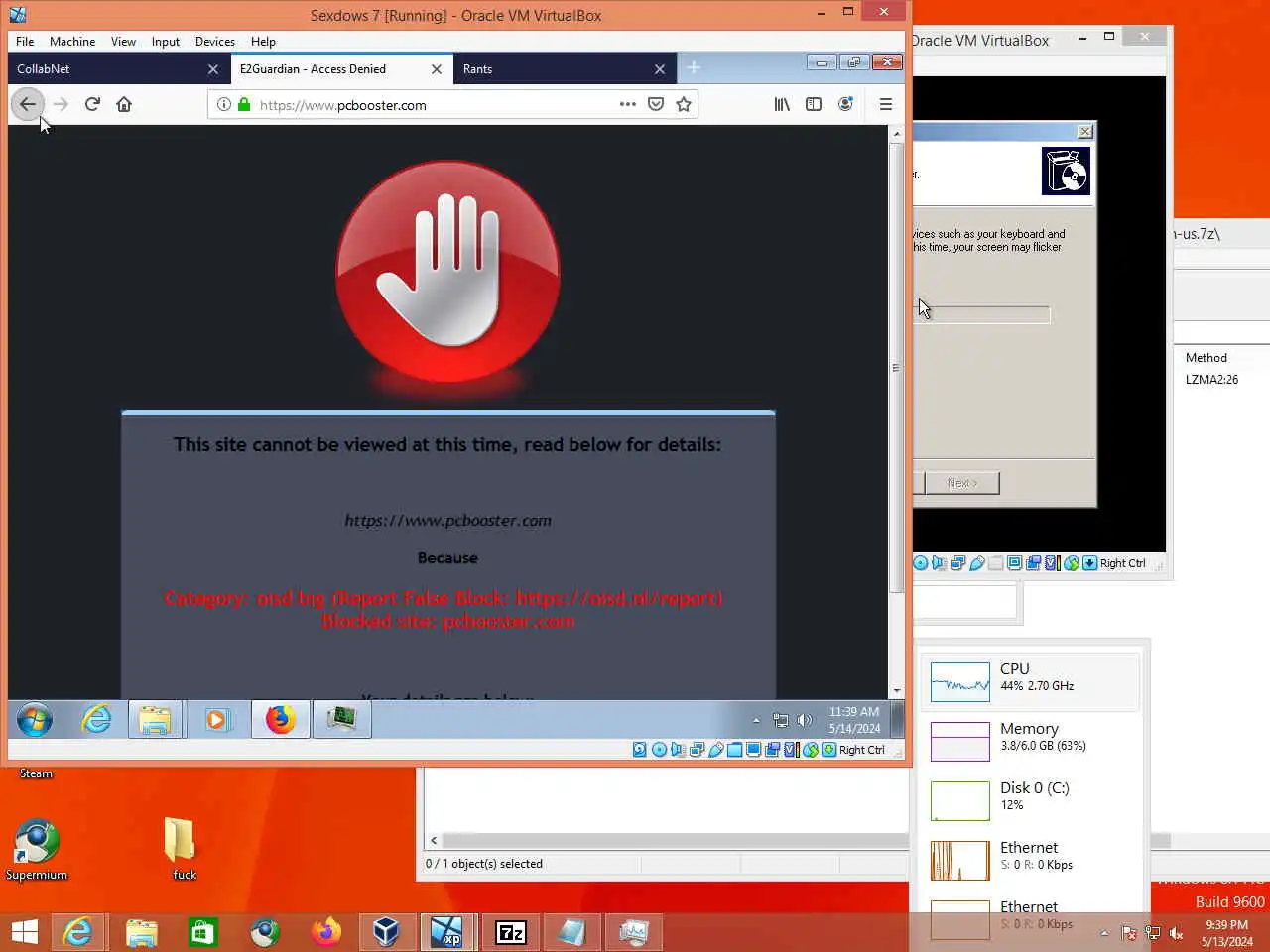
Task: Click USB status icon in Sexdows 7 window
Action: point(716,750)
